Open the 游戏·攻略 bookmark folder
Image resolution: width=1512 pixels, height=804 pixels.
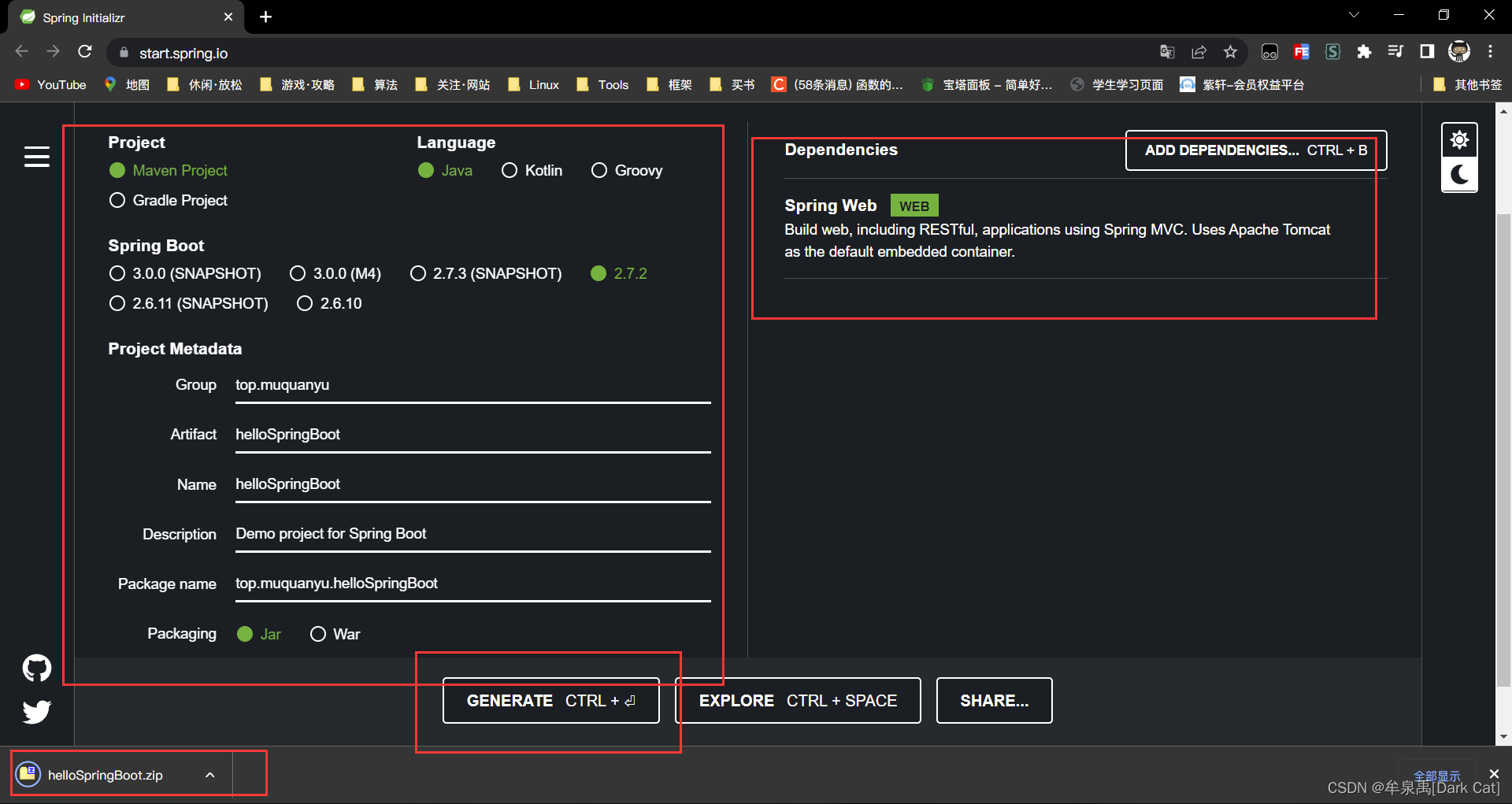tap(297, 84)
